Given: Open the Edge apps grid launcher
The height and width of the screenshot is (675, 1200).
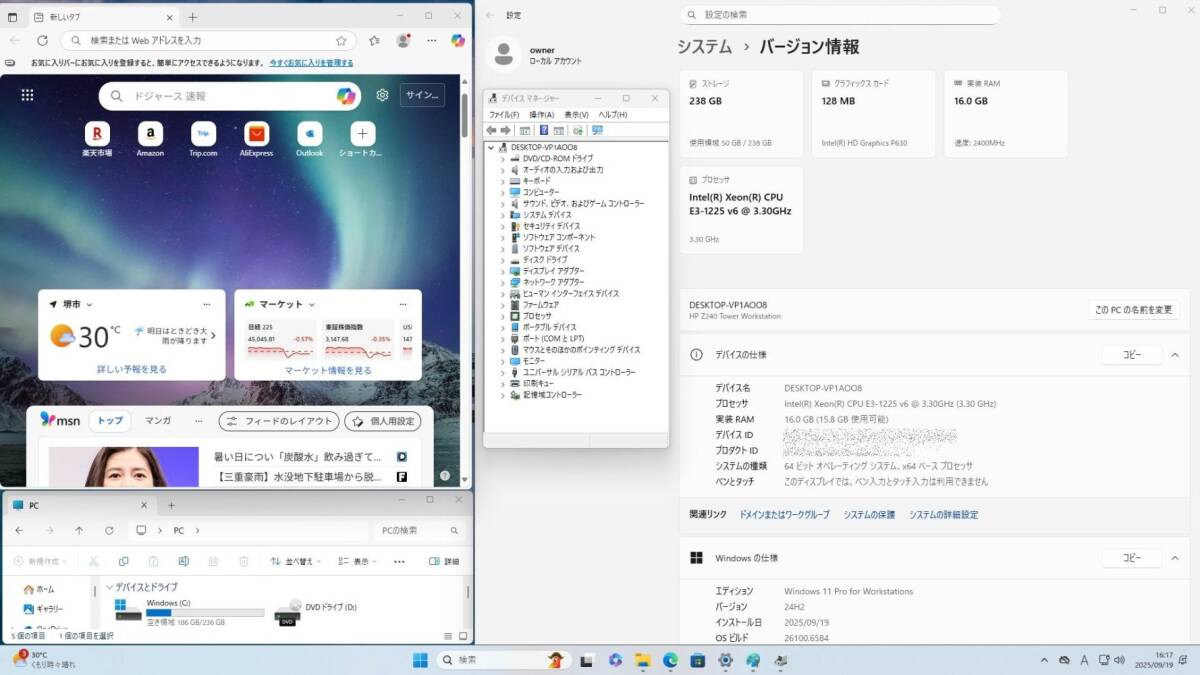Looking at the screenshot, I should pos(27,95).
